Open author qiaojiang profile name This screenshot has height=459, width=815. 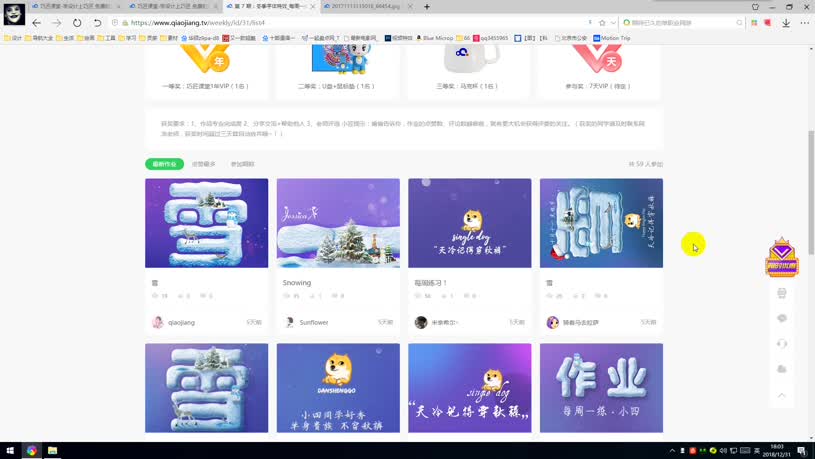pos(181,322)
